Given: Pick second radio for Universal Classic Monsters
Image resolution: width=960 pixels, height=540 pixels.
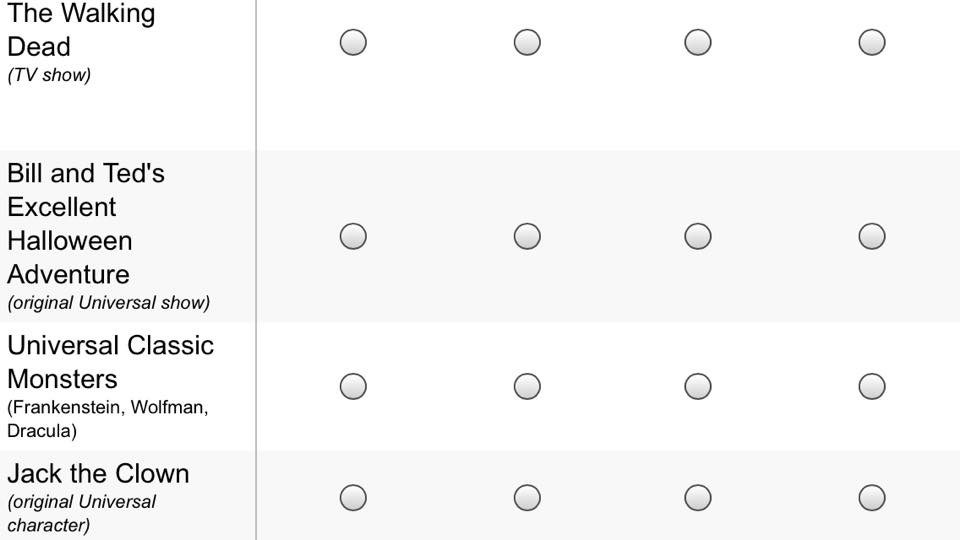Looking at the screenshot, I should tap(527, 386).
